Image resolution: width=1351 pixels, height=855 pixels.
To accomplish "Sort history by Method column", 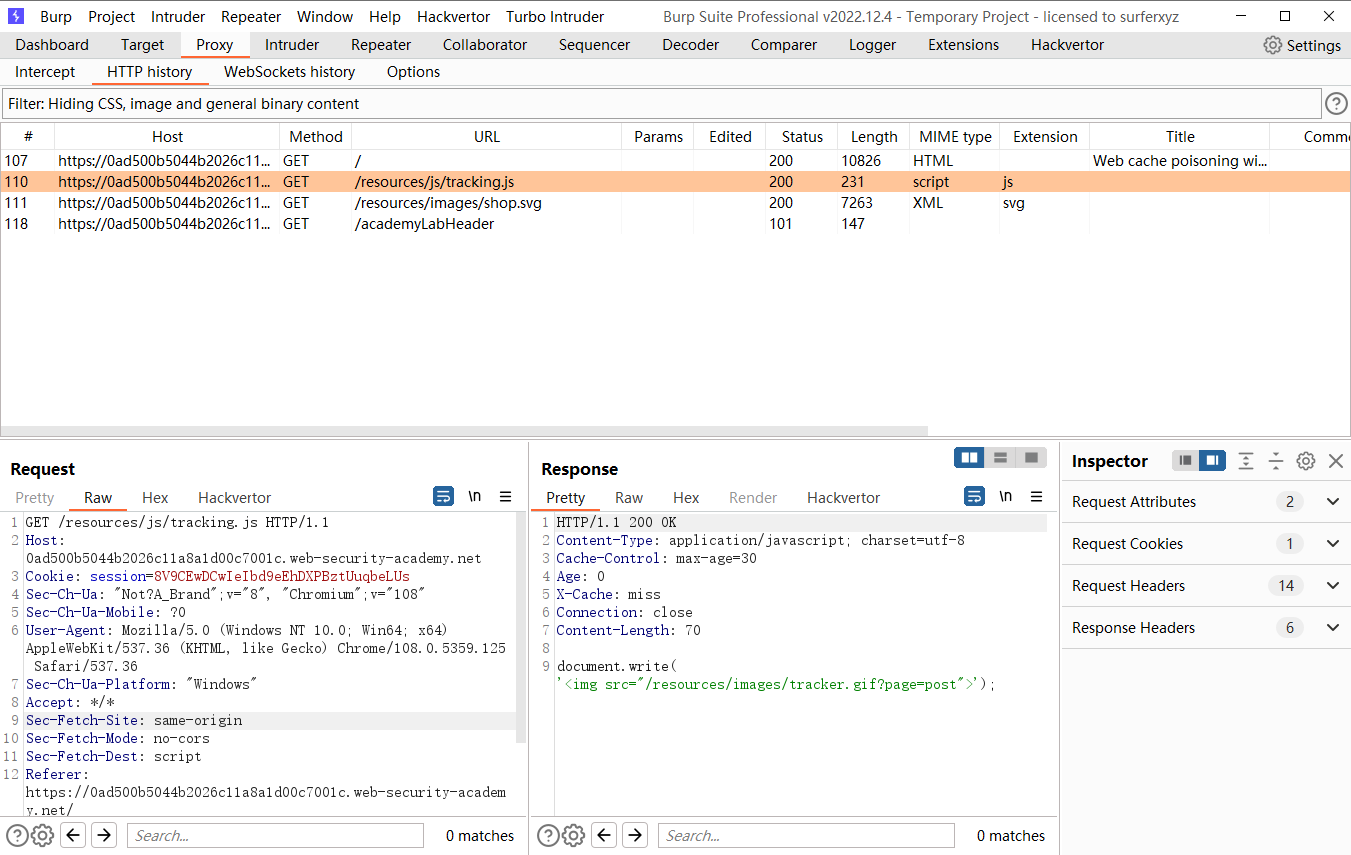I will point(316,137).
